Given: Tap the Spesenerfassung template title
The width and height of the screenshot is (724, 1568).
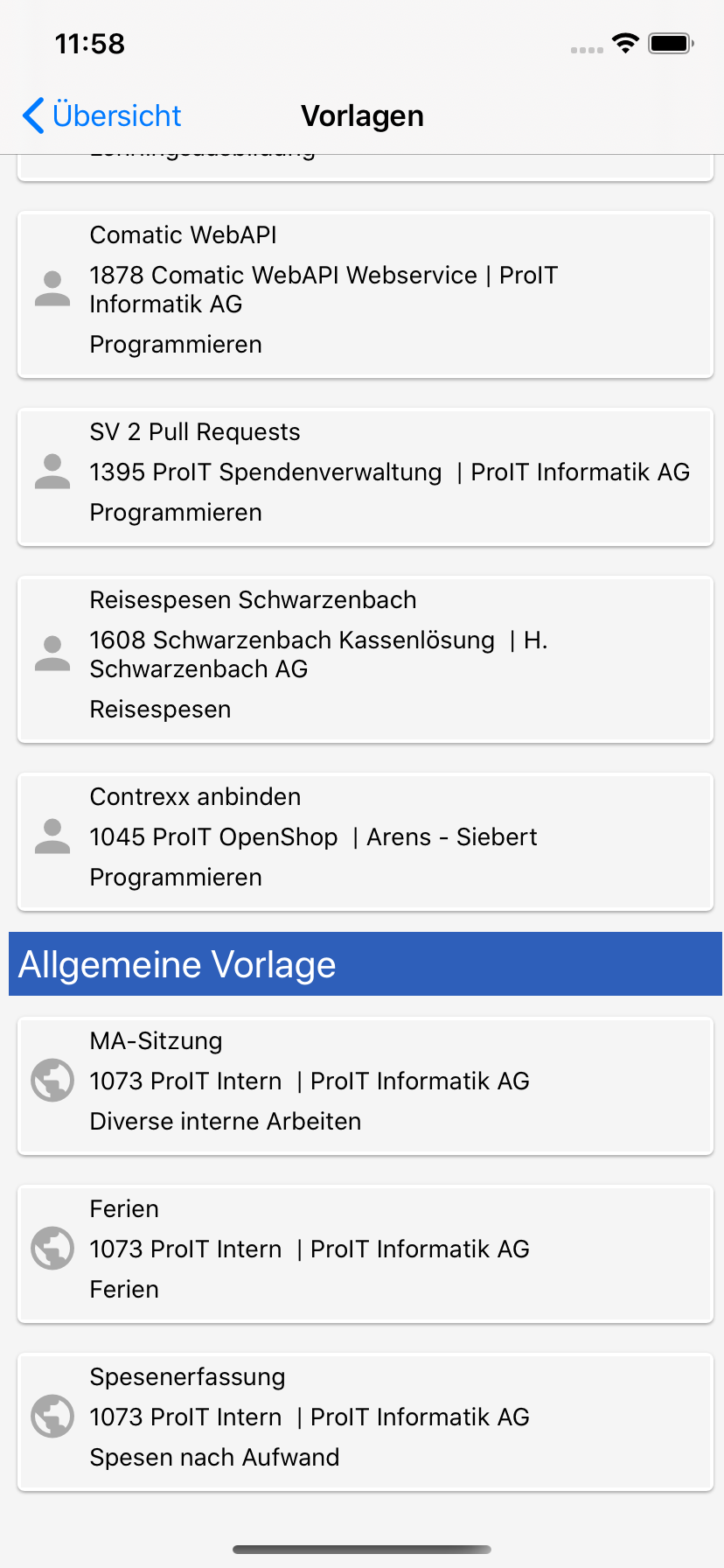Looking at the screenshot, I should click(187, 1377).
